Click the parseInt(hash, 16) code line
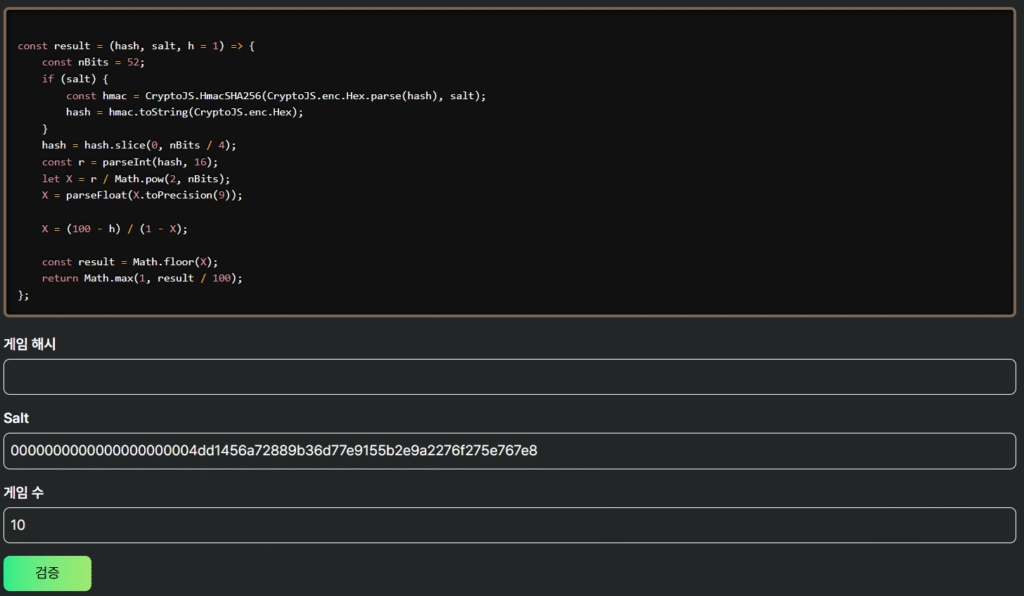Image resolution: width=1024 pixels, height=596 pixels. click(129, 162)
